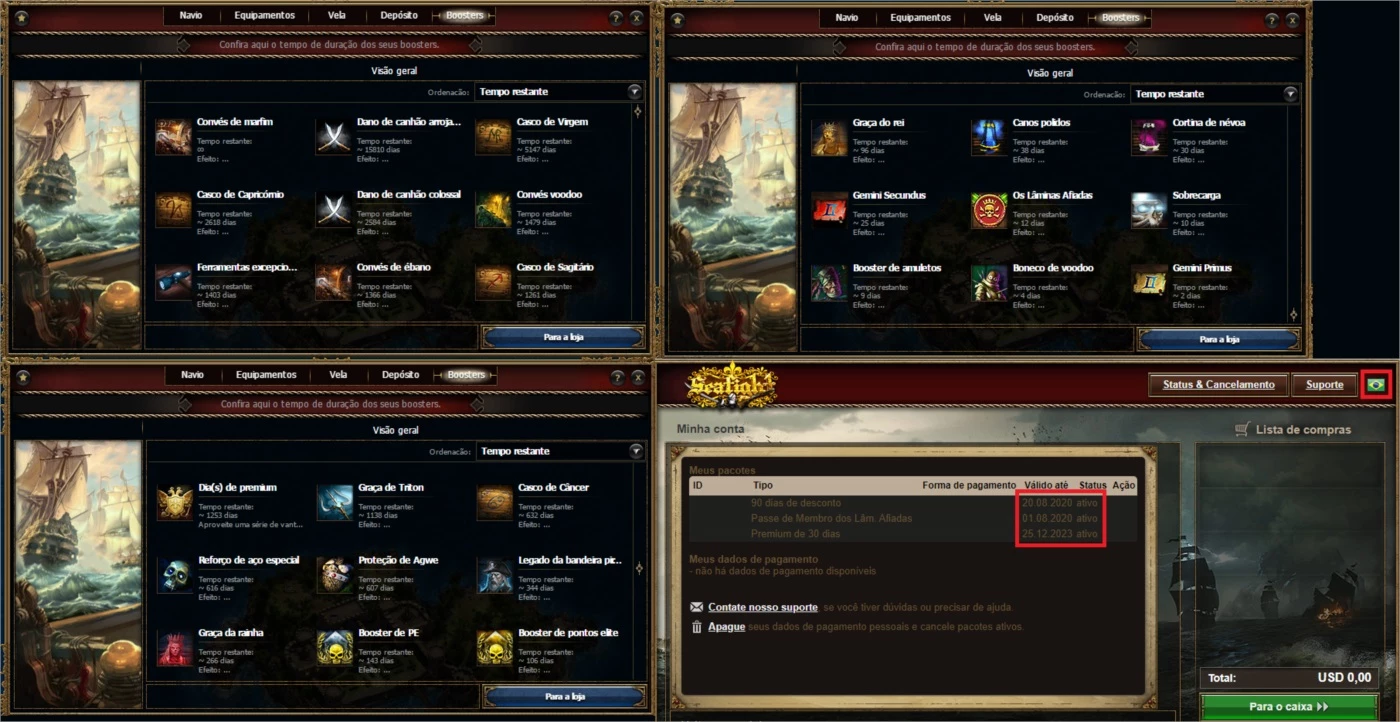Select the Booster de PE skull icon

(x=335, y=648)
